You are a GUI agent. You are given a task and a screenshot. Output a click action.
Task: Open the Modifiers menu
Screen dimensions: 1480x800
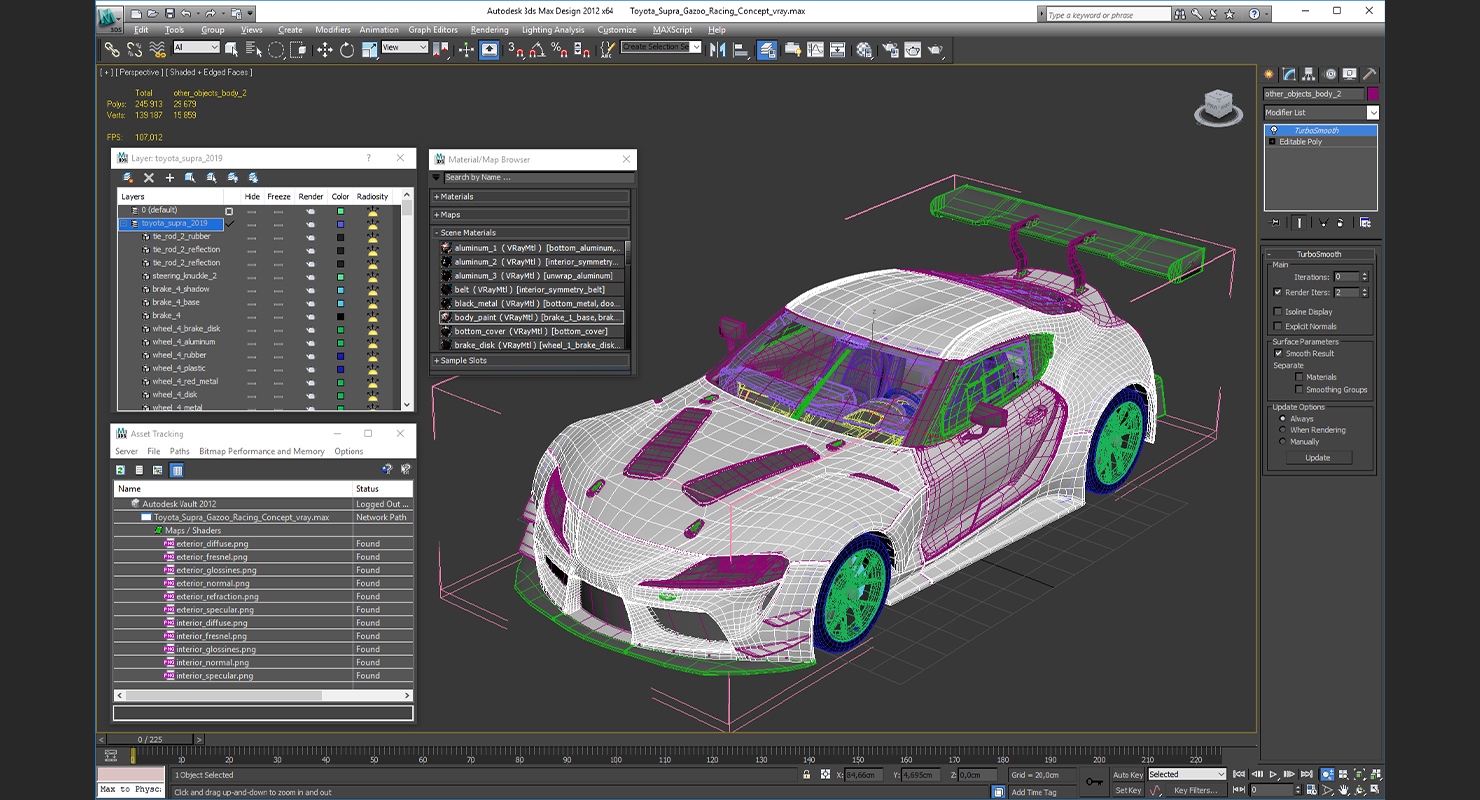(333, 30)
